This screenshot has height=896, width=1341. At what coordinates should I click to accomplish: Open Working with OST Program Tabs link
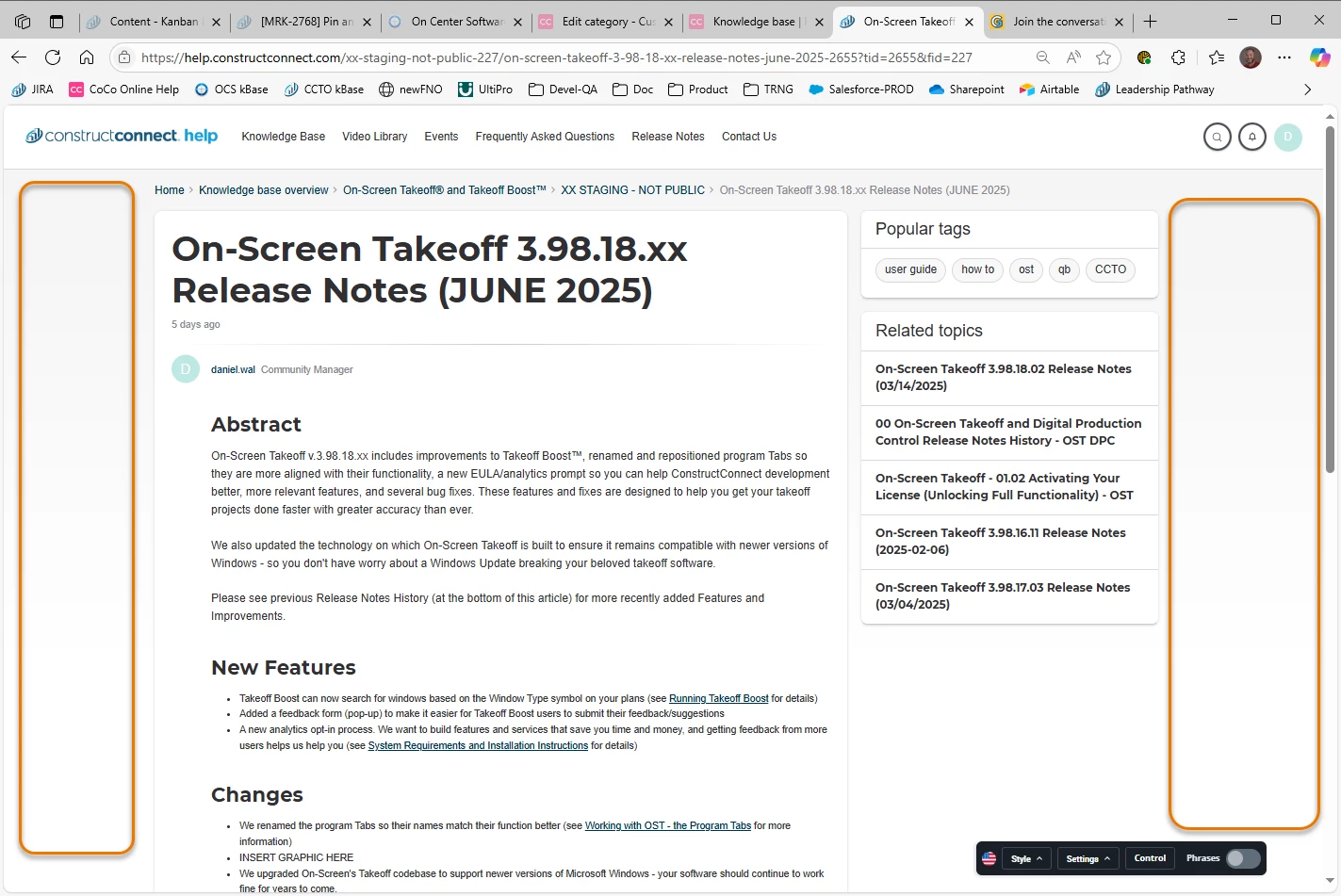[668, 826]
